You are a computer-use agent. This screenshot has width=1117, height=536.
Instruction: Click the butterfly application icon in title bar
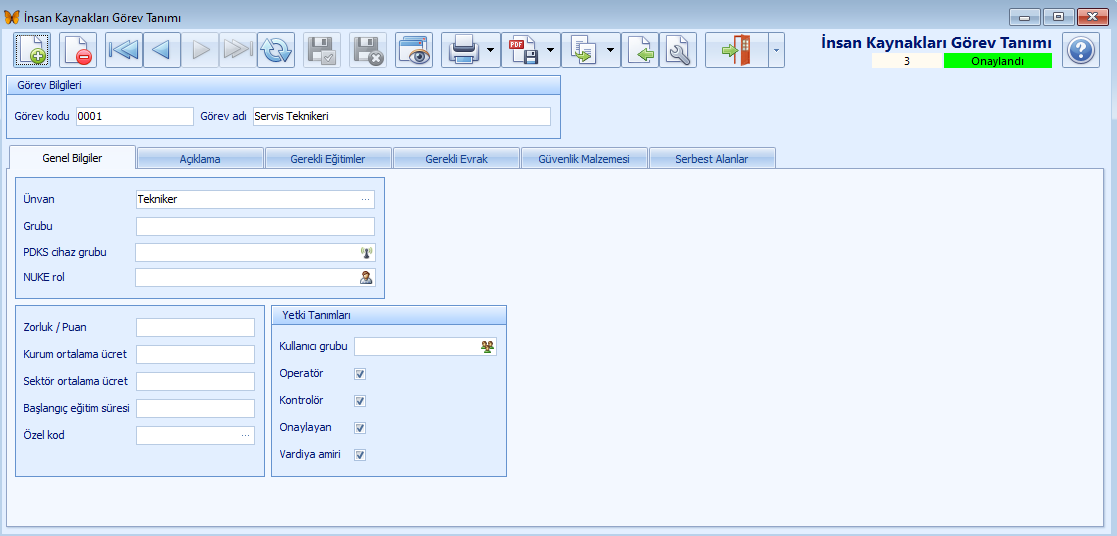(x=11, y=17)
